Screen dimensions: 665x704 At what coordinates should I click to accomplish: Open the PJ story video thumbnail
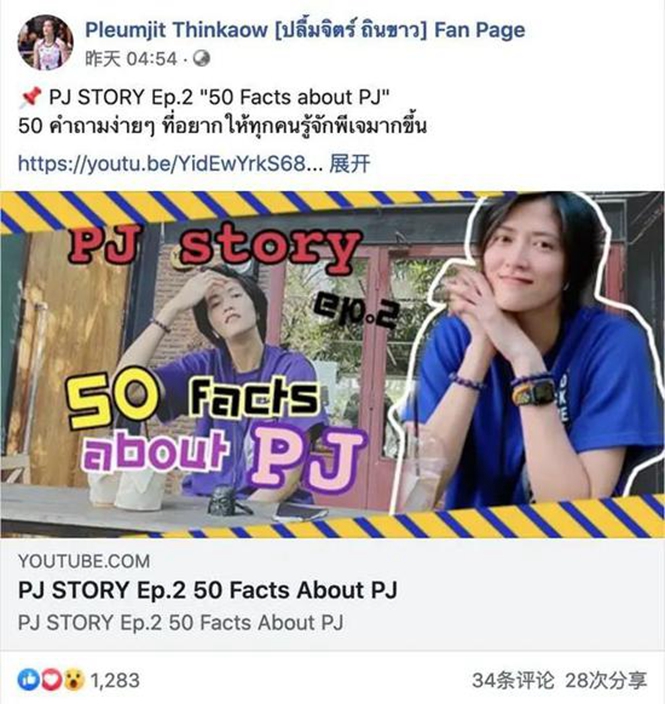[x=332, y=365]
